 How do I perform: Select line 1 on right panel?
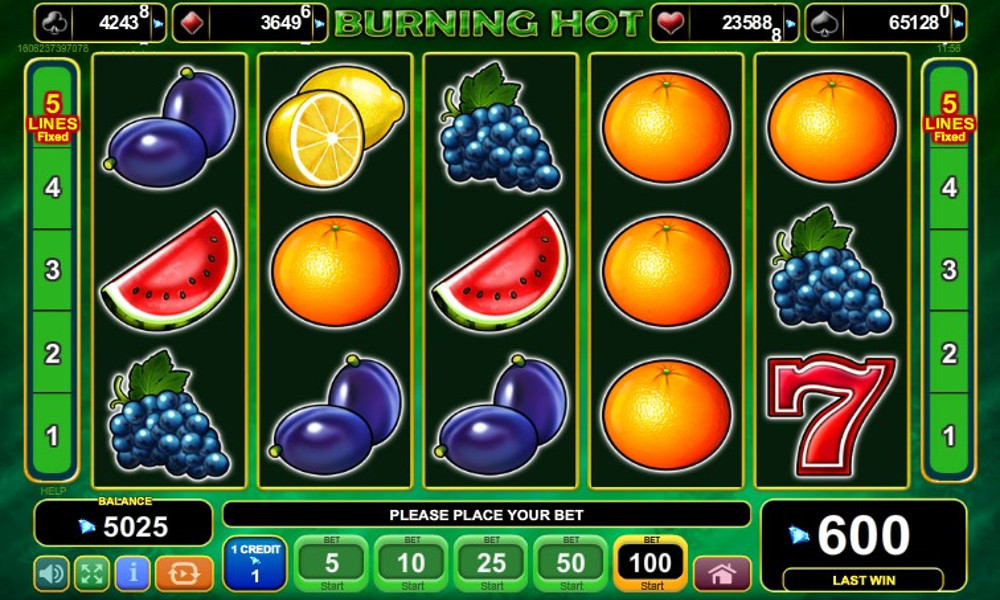949,436
